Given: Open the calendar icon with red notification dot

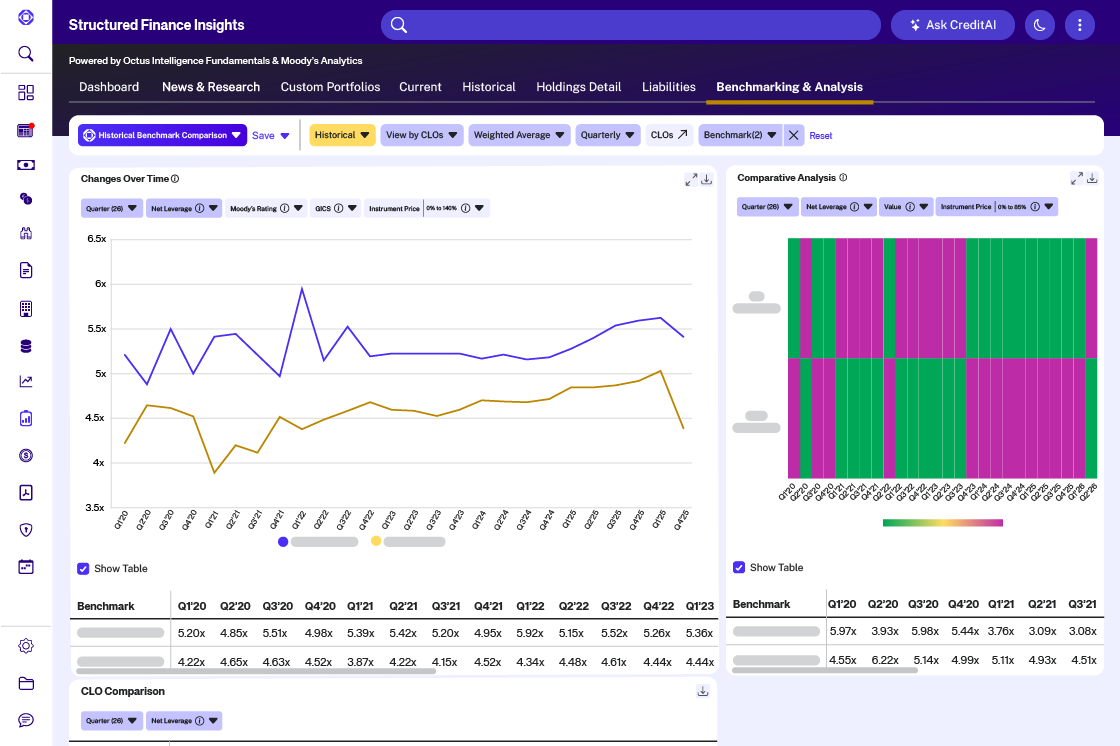Looking at the screenshot, I should 26,130.
